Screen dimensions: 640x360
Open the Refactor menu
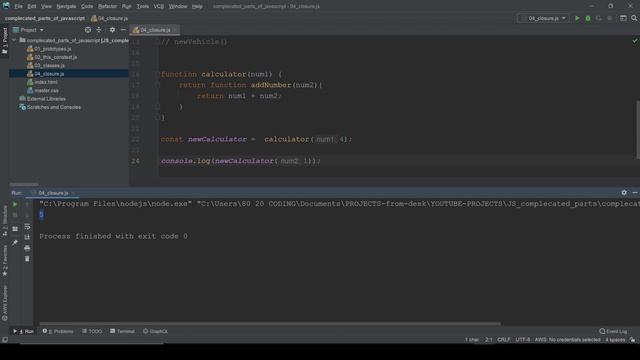point(107,6)
